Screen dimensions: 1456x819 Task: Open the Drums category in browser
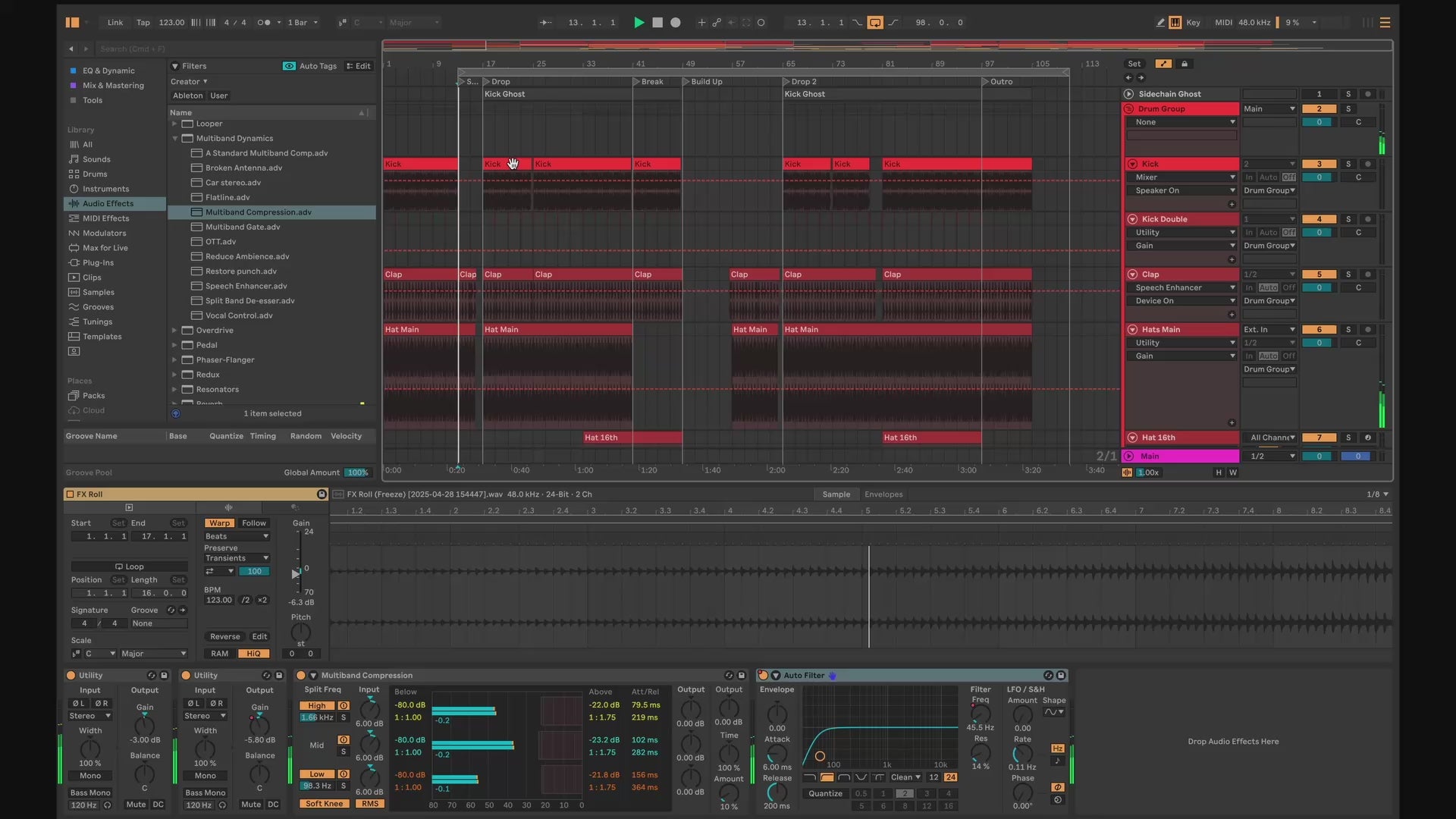click(95, 174)
